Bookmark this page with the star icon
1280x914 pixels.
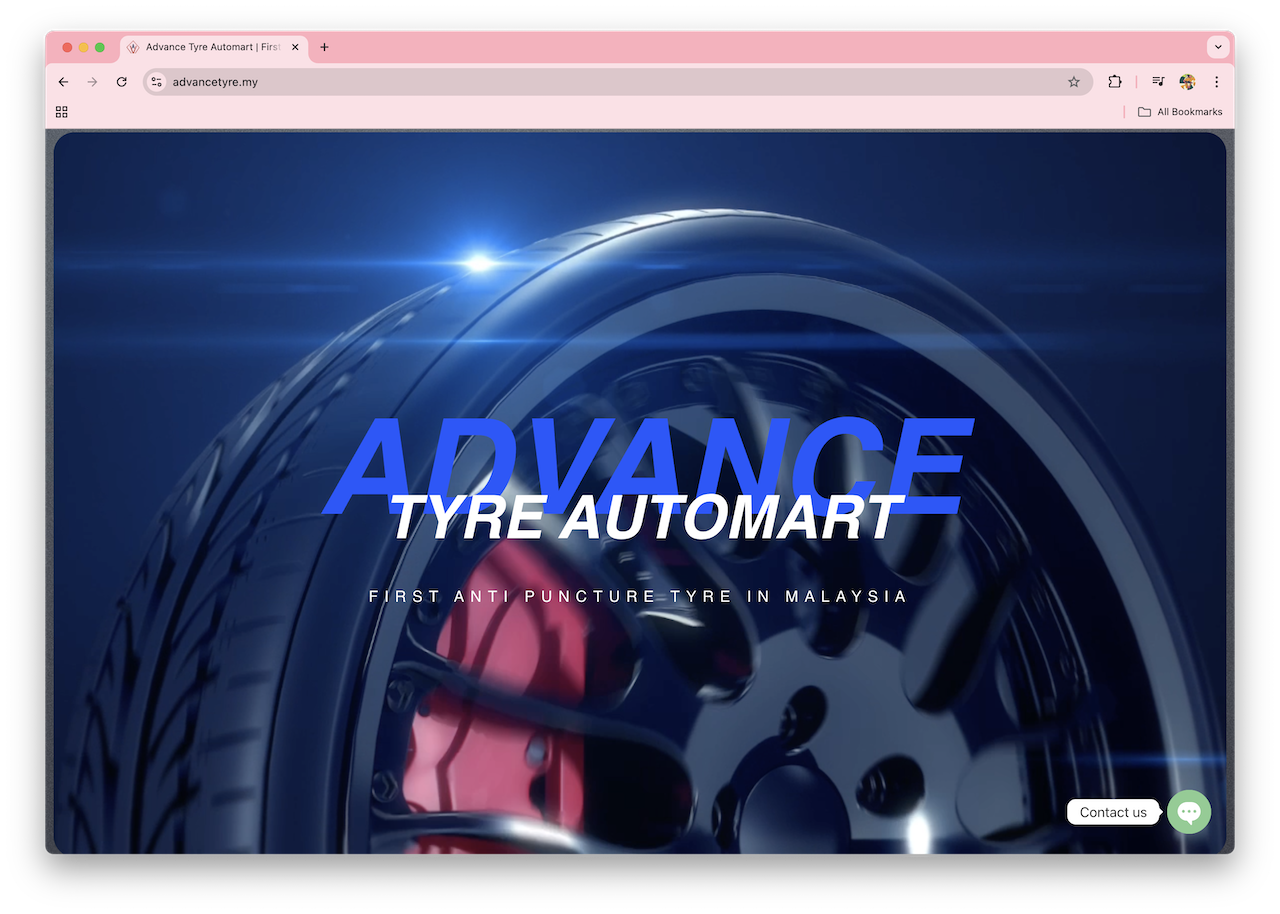click(1074, 82)
